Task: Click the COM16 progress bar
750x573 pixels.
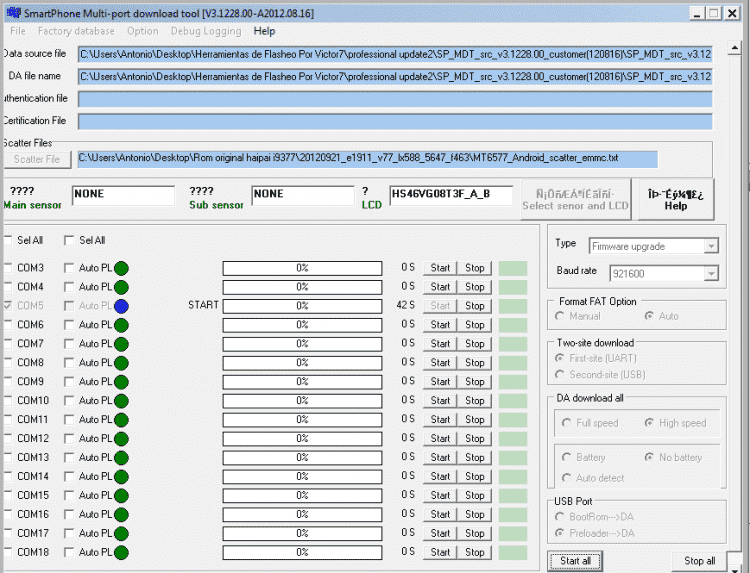Action: (x=302, y=515)
